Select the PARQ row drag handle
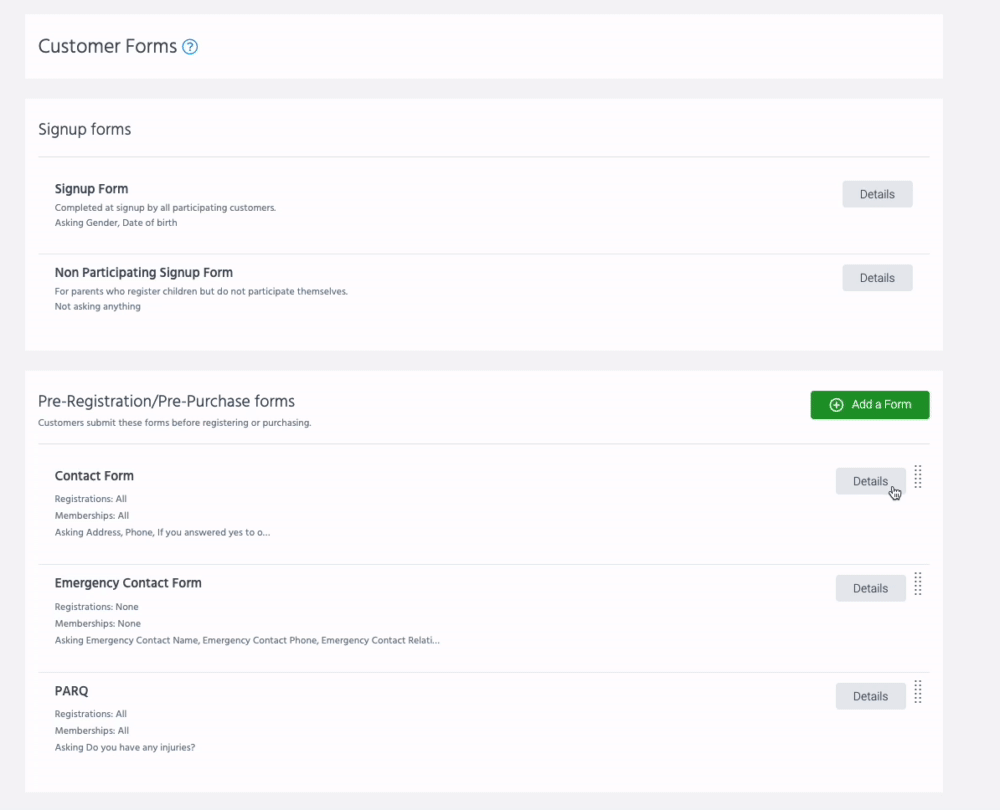Image resolution: width=1000 pixels, height=810 pixels. [x=918, y=692]
